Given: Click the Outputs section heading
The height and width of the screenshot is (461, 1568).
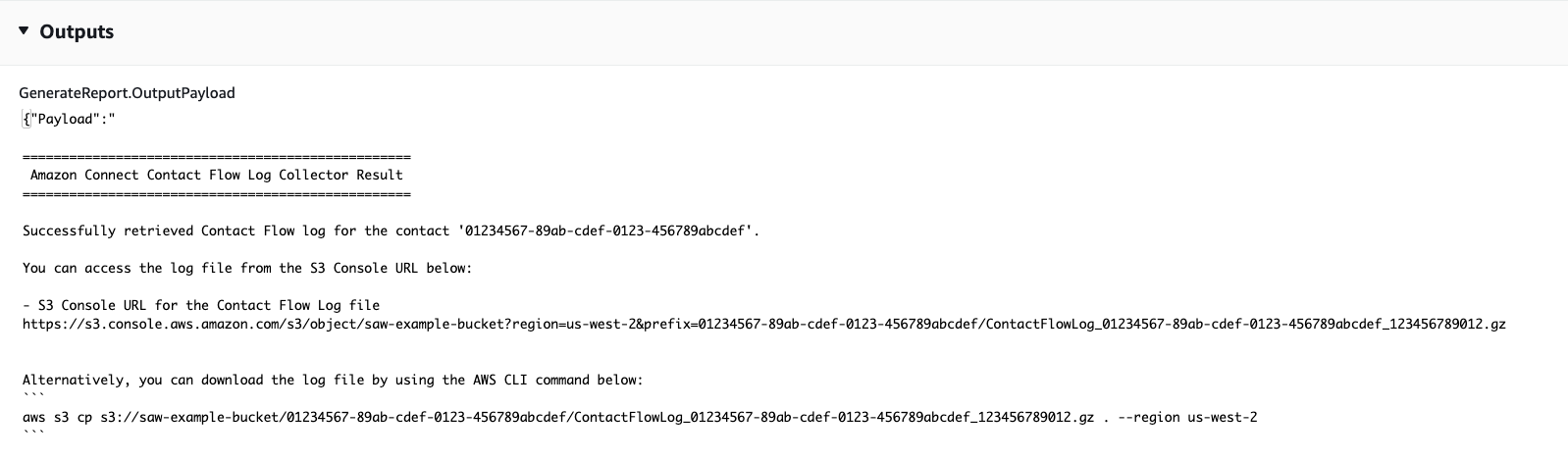Looking at the screenshot, I should [77, 31].
